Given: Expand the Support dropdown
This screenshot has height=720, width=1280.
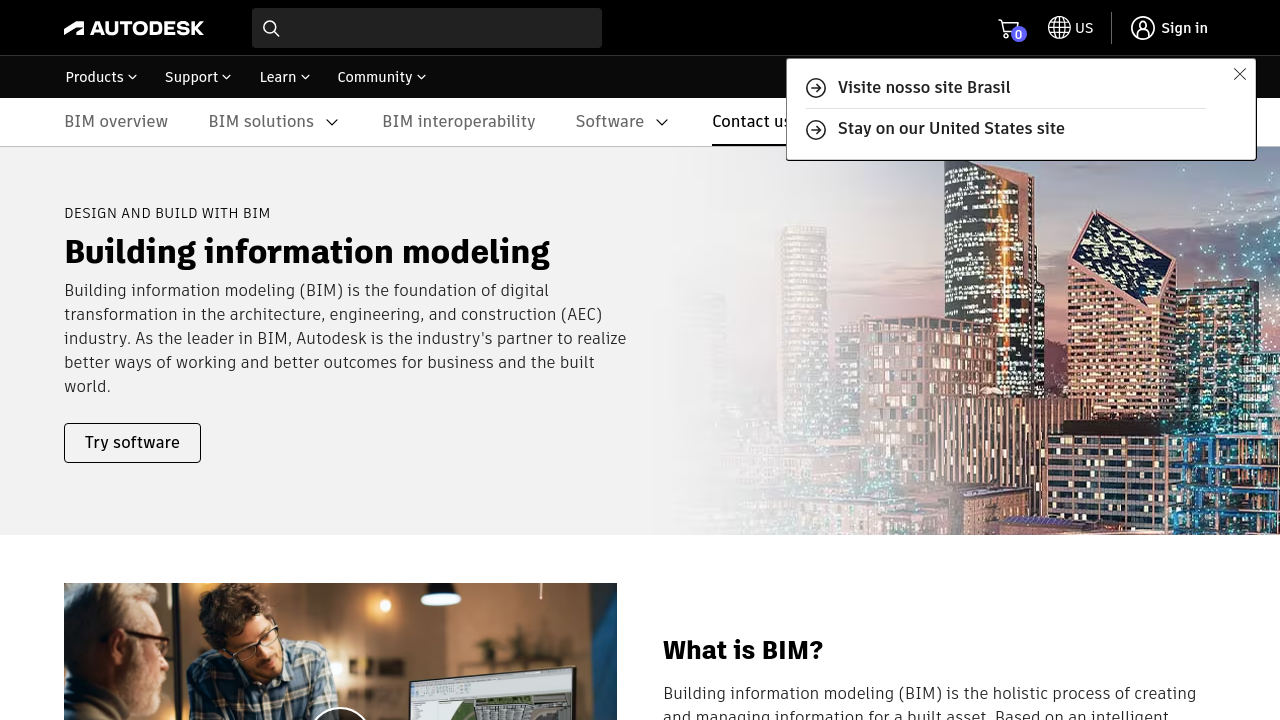Looking at the screenshot, I should [198, 77].
